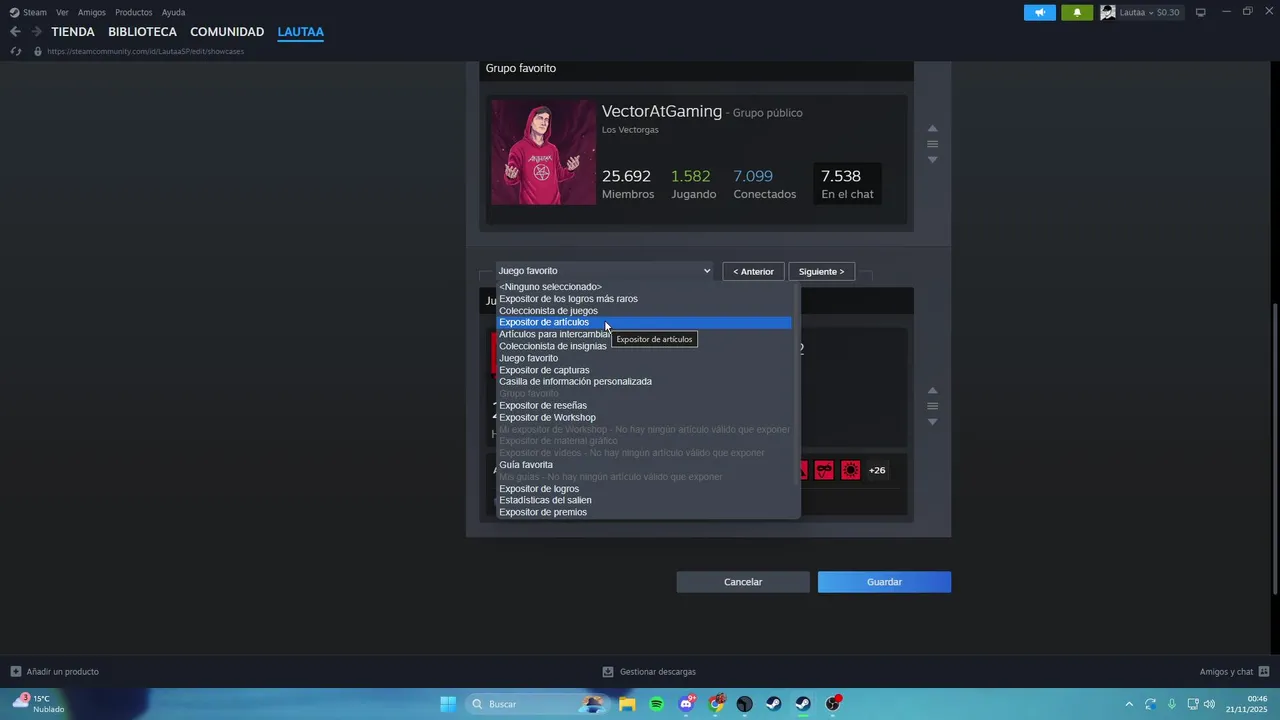
Task: Go to the BIBLIOTECA tab
Action: 142,32
